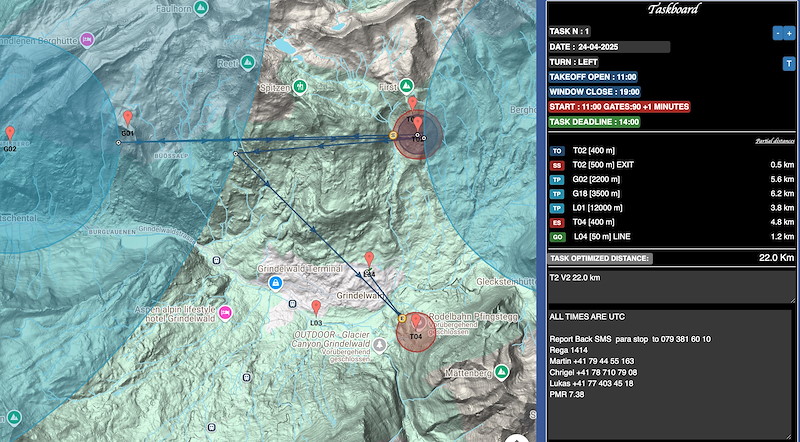Click the TASK N : 1 label
The width and height of the screenshot is (800, 442).
pos(569,32)
